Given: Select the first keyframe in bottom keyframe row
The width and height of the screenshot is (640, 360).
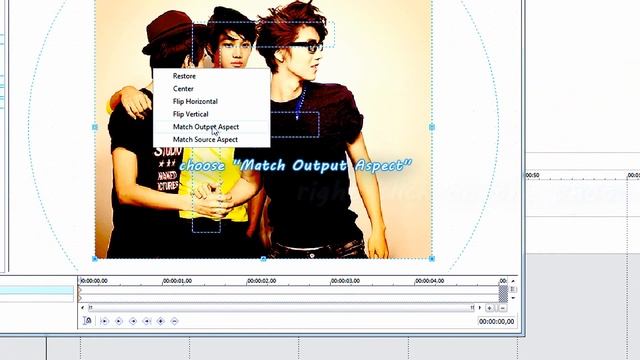Looking at the screenshot, I should (80, 298).
